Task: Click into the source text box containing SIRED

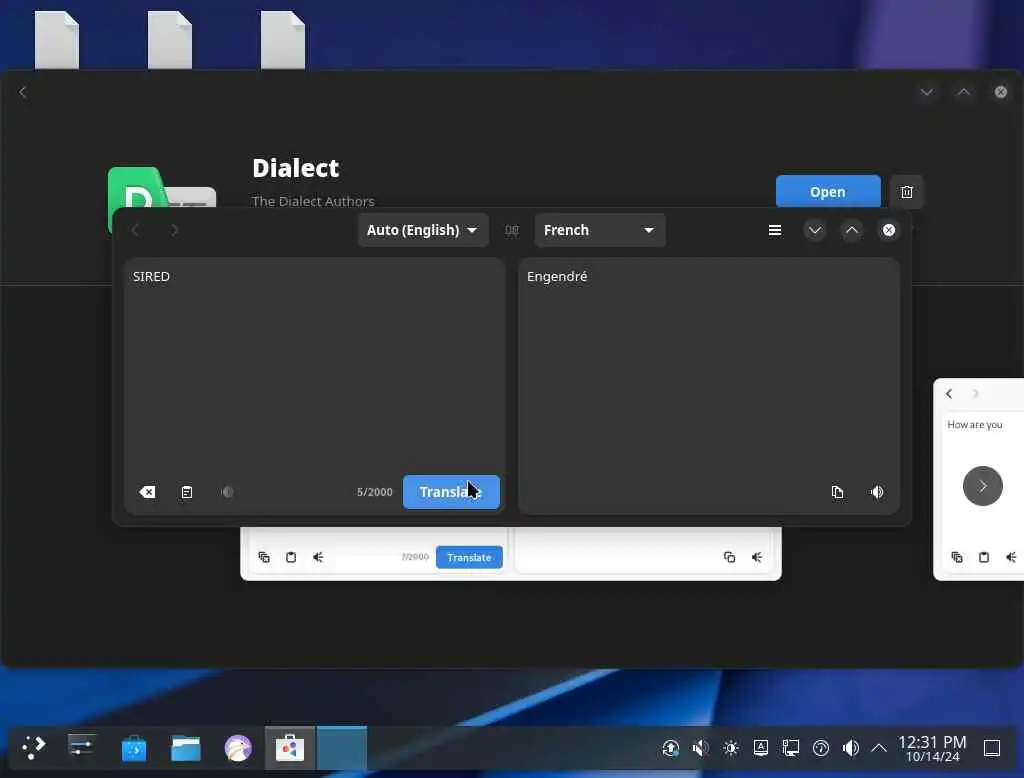Action: coord(314,366)
